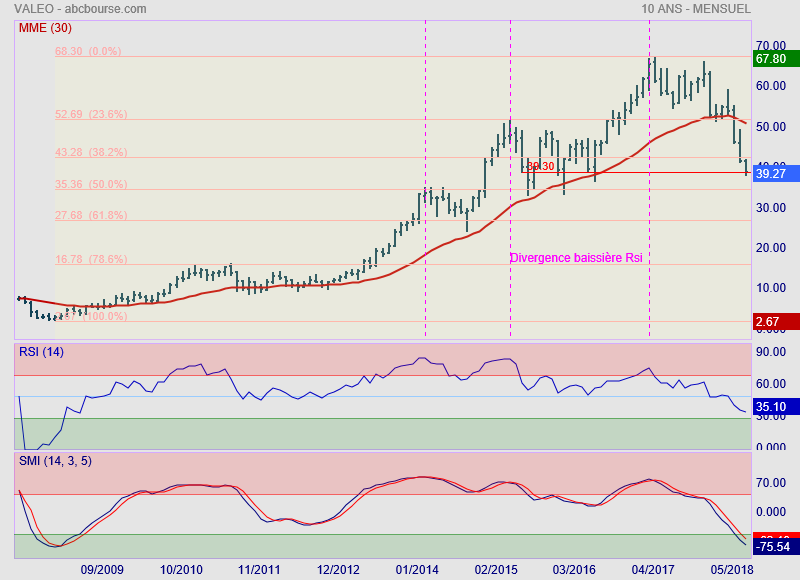Select the 'SMI (14, 3, 5)' panel label
The image size is (800, 580).
point(55,461)
